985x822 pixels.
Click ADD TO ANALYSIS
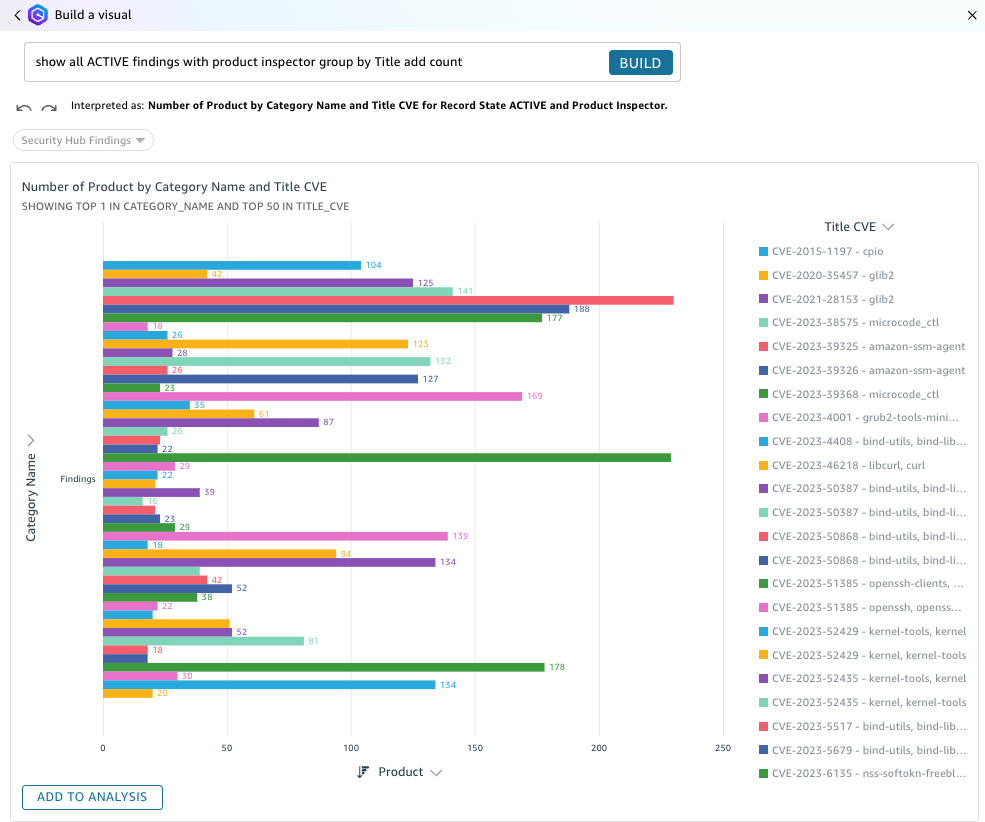pos(92,797)
